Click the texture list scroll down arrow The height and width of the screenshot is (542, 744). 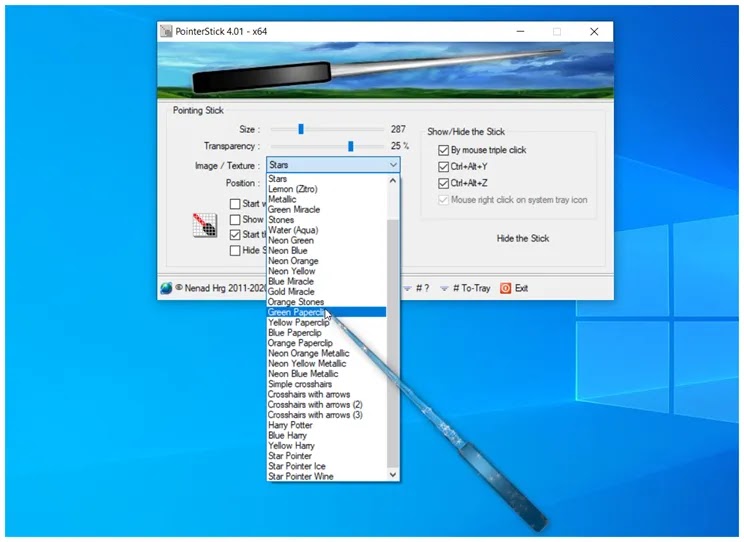click(393, 475)
